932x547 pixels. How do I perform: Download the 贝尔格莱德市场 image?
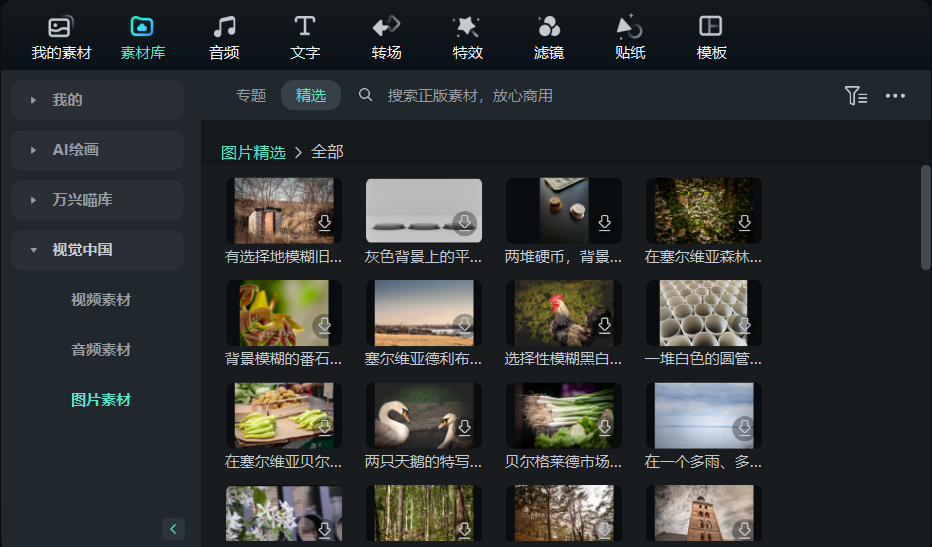point(604,427)
